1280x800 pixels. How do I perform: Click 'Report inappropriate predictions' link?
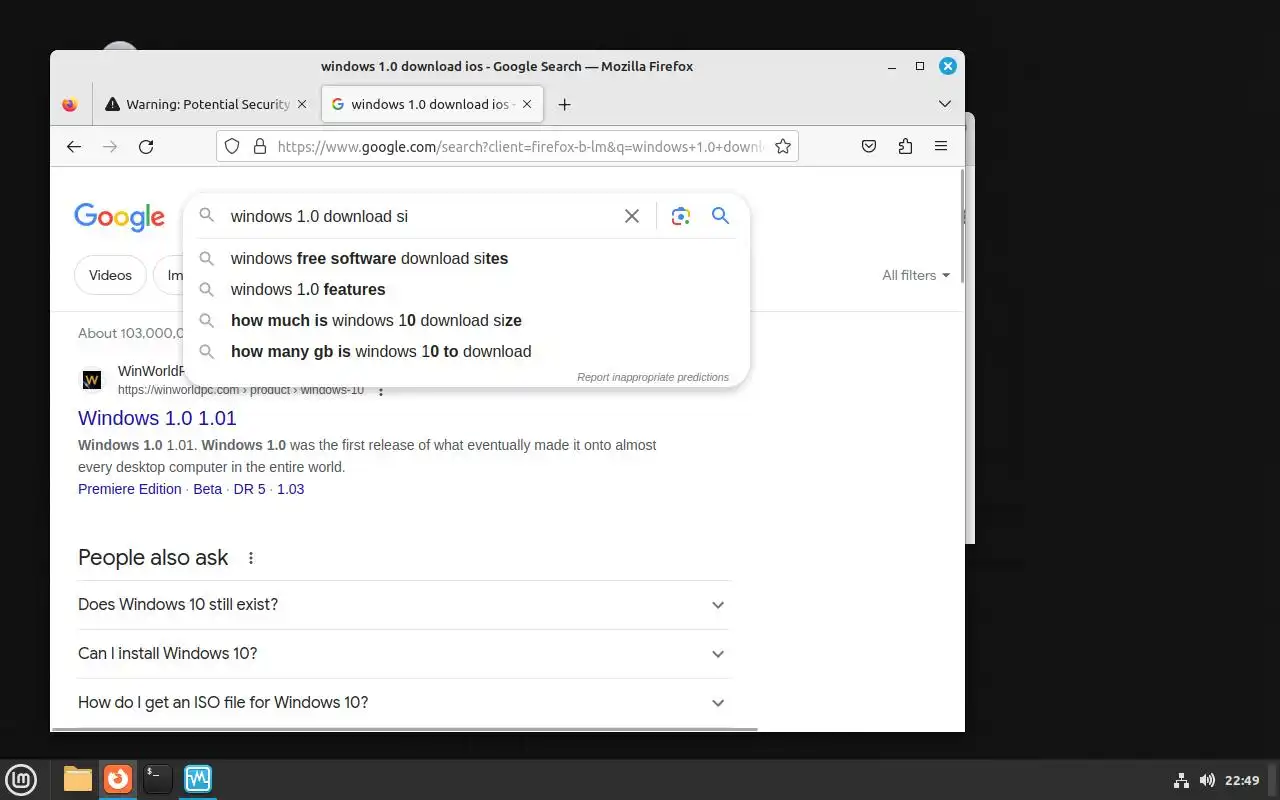(653, 377)
